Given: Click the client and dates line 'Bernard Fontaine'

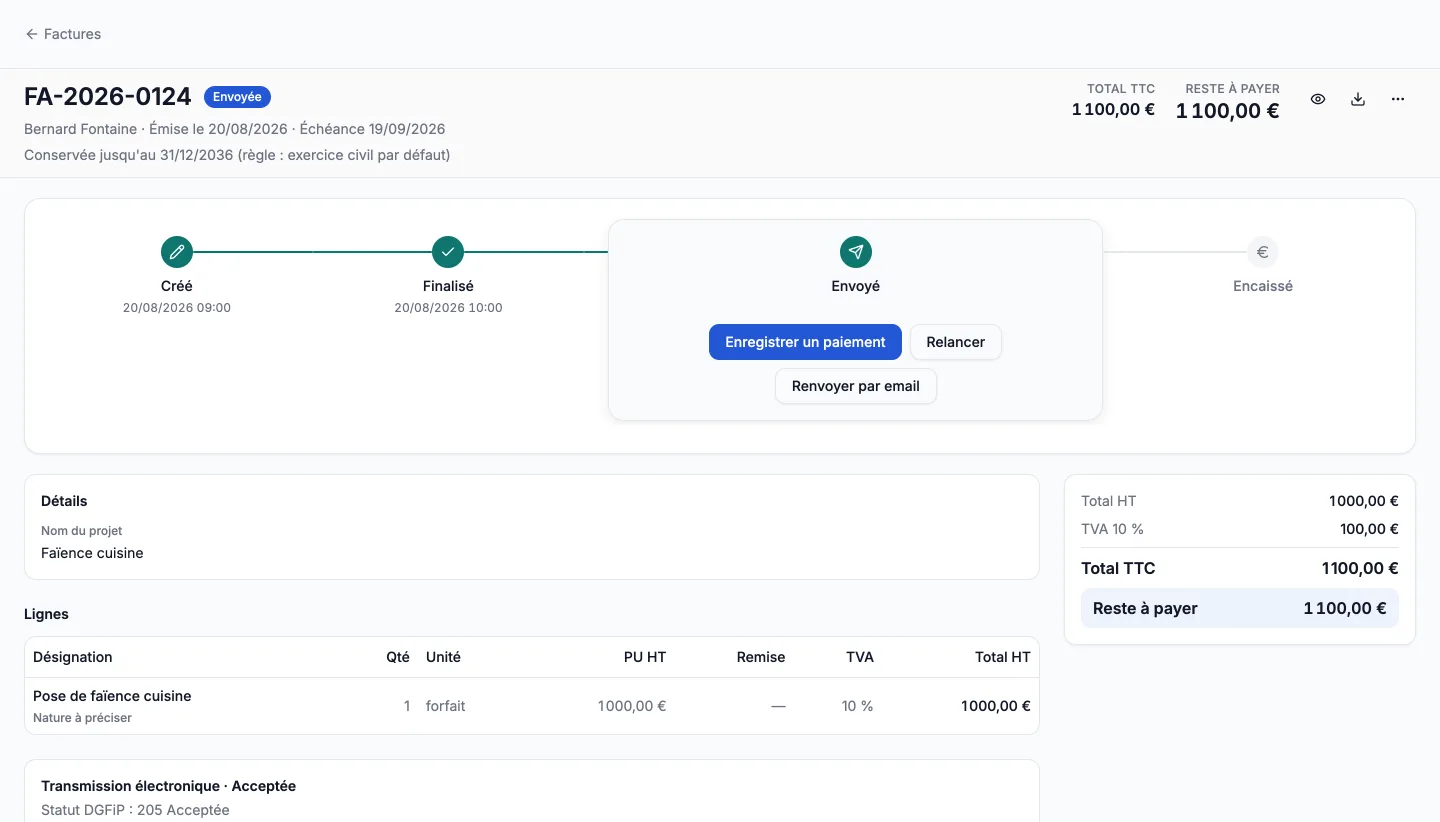Looking at the screenshot, I should point(235,129).
